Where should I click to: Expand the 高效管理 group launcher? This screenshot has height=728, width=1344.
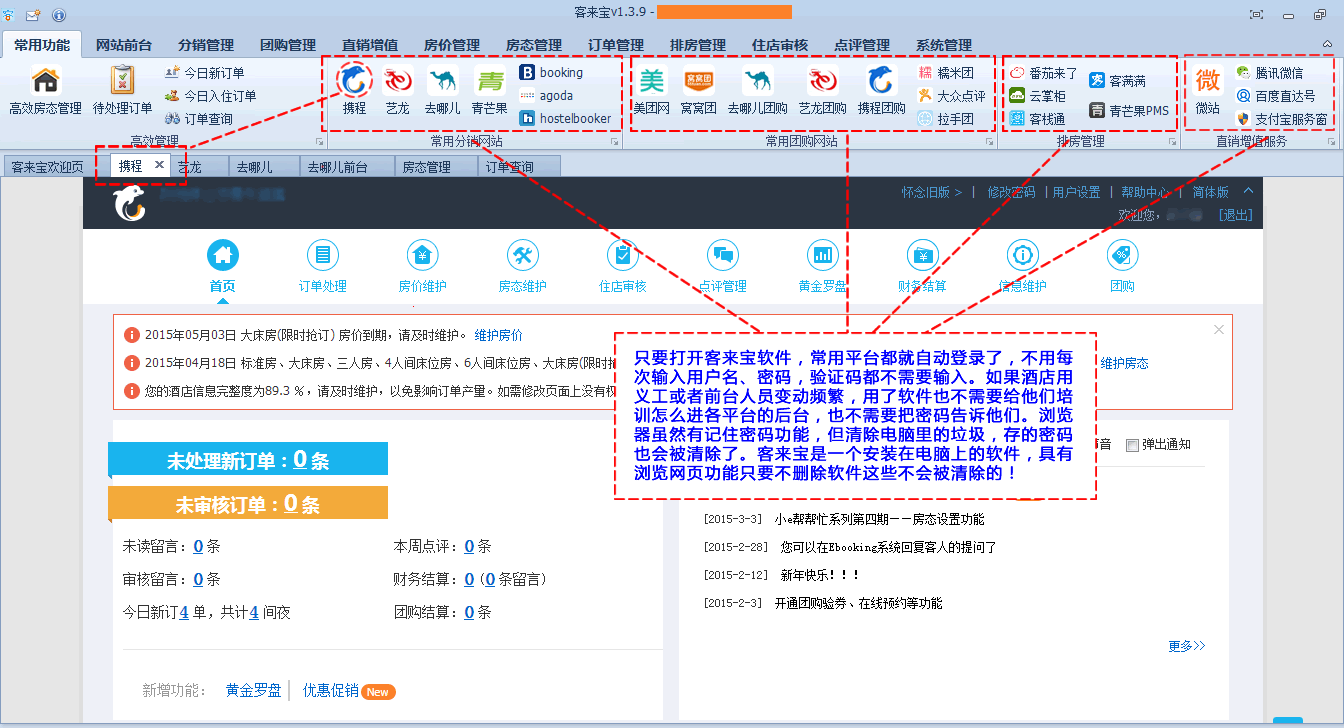pos(320,143)
